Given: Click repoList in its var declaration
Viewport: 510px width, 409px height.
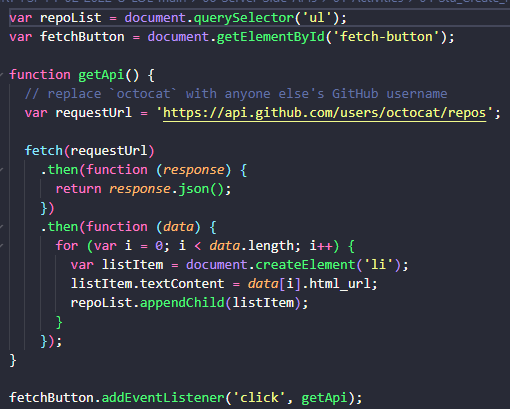Looking at the screenshot, I should pyautogui.click(x=70, y=18).
